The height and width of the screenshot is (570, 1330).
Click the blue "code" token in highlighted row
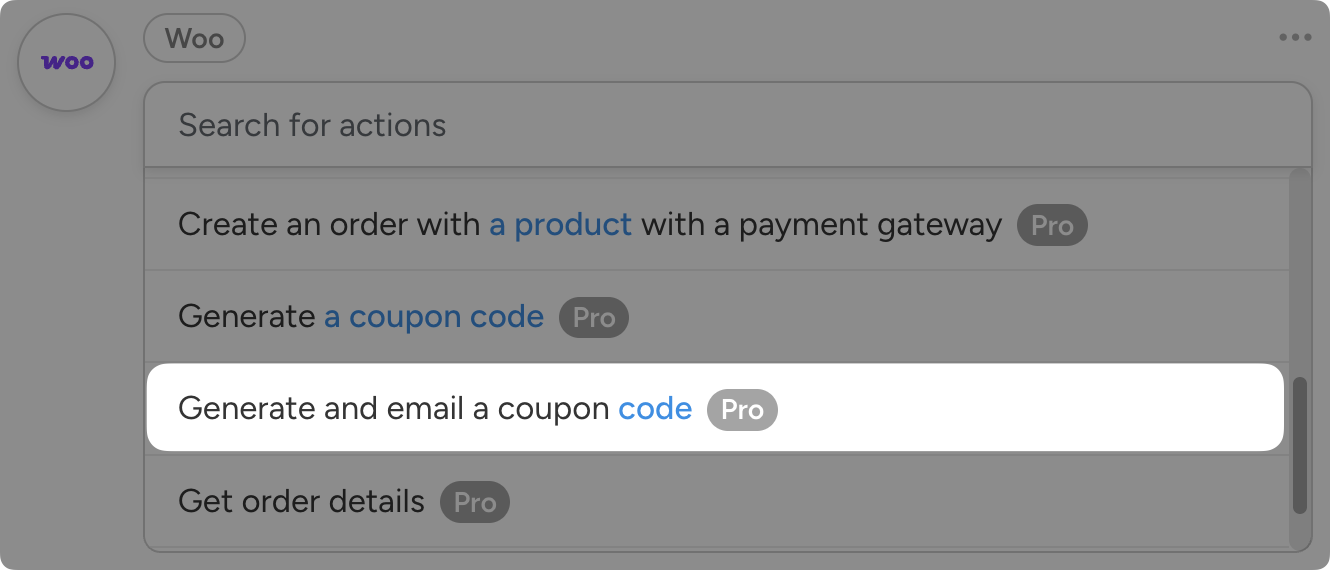(655, 409)
